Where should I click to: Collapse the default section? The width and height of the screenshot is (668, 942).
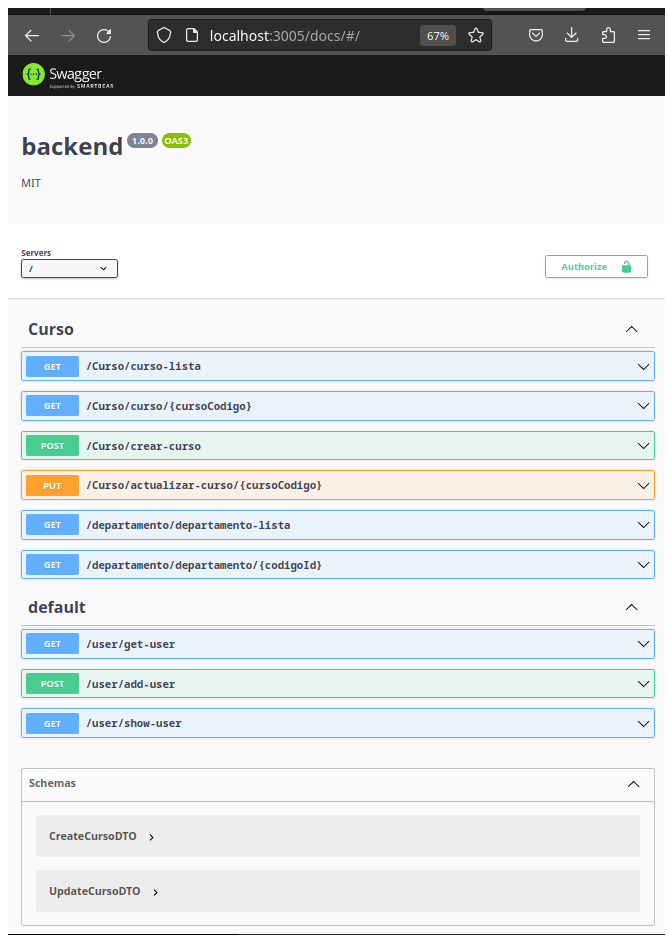(x=631, y=607)
